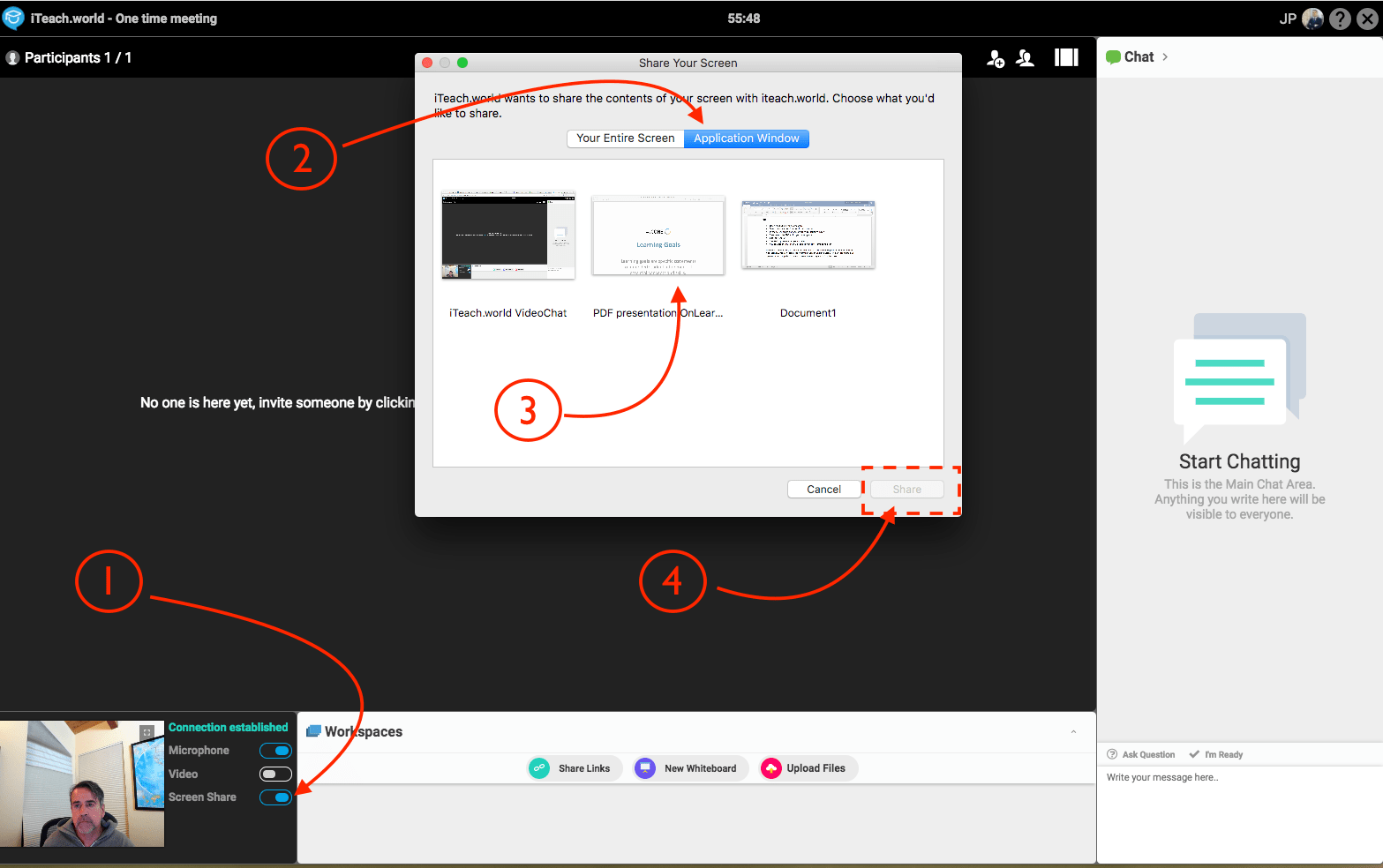1383x868 pixels.
Task: Click the Share button in dialog
Action: coord(907,490)
